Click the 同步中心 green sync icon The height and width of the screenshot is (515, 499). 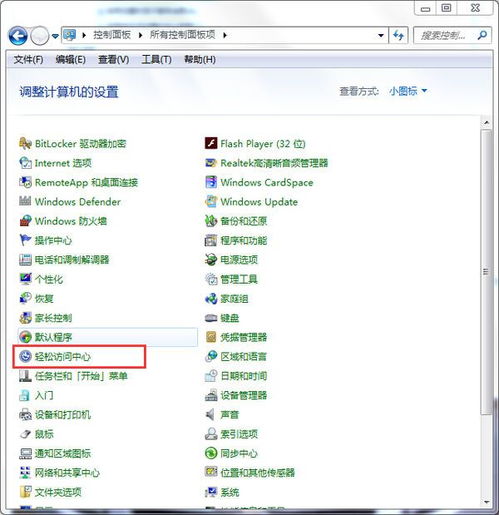coord(211,453)
